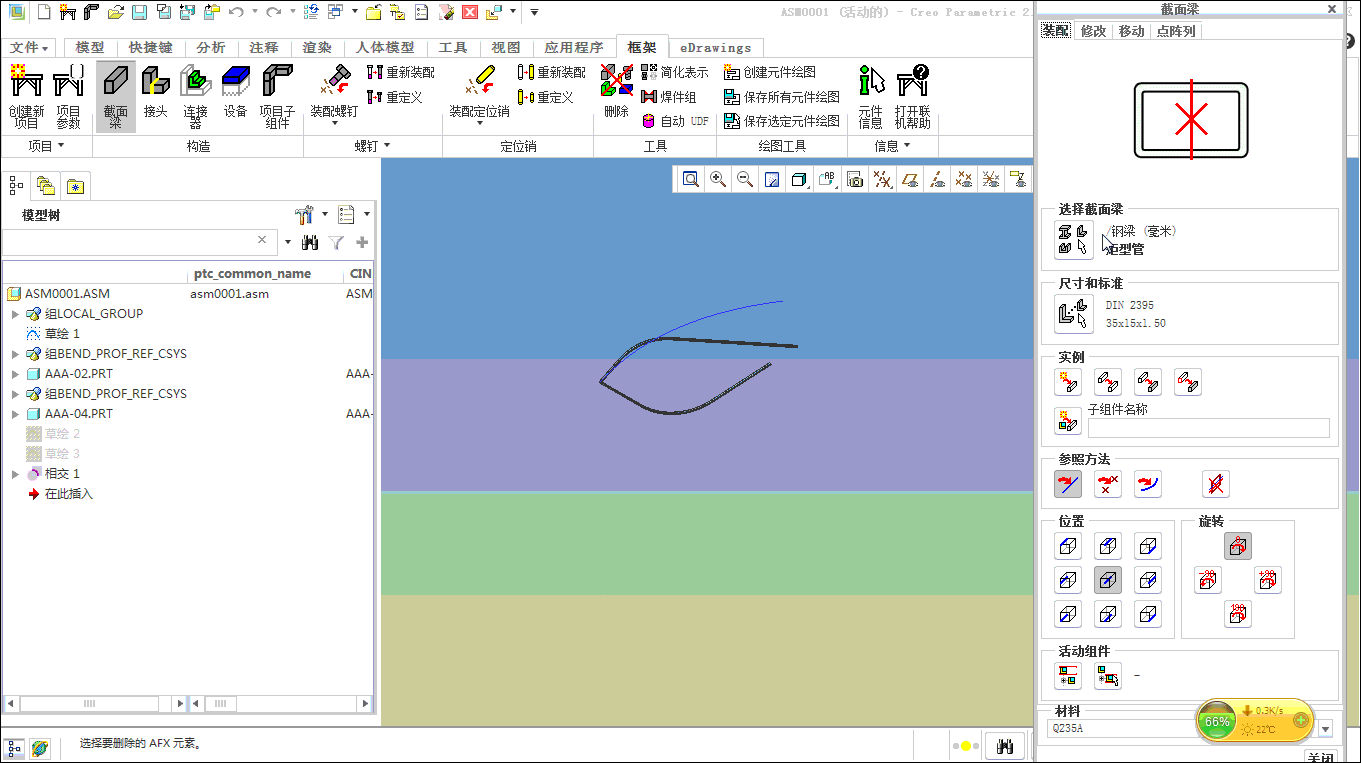Select the center position option in 位置

[1108, 580]
